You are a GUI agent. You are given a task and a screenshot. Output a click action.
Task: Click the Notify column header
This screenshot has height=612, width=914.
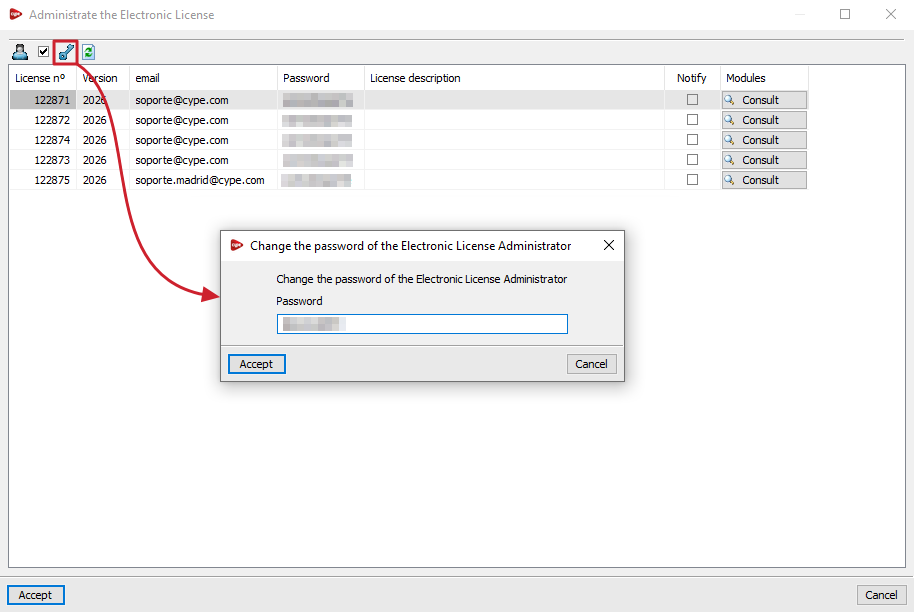pyautogui.click(x=692, y=78)
